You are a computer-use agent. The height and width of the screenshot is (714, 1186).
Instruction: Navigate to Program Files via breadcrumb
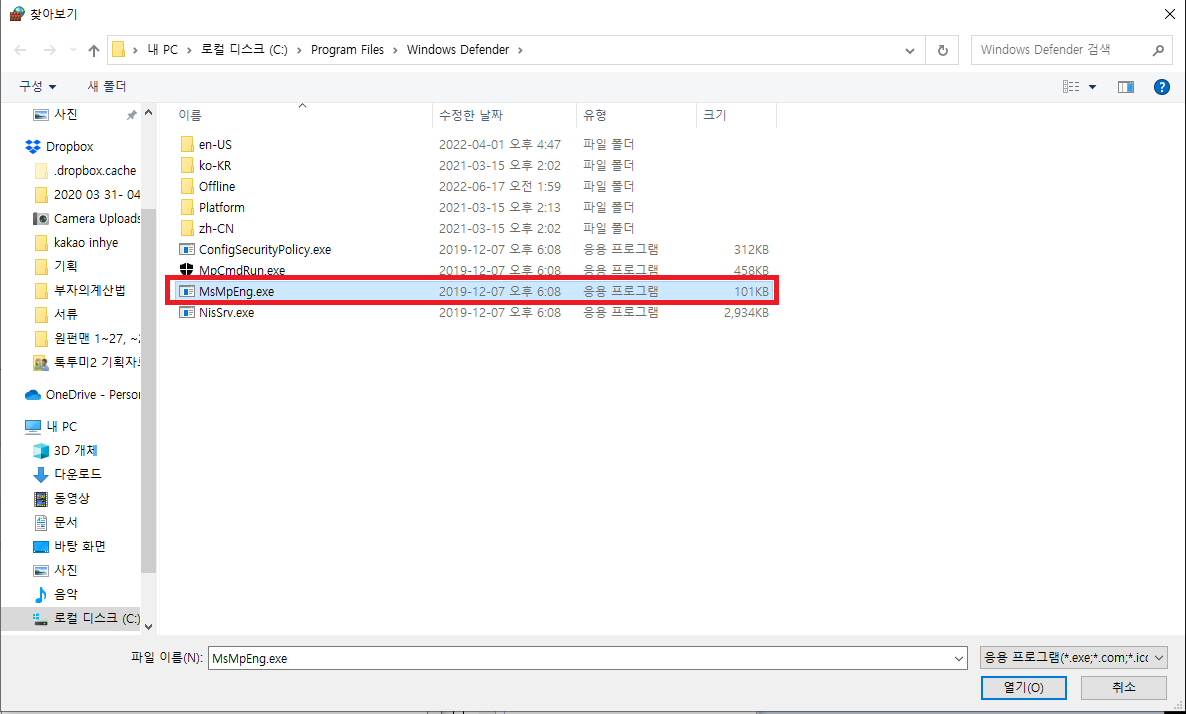pos(347,49)
